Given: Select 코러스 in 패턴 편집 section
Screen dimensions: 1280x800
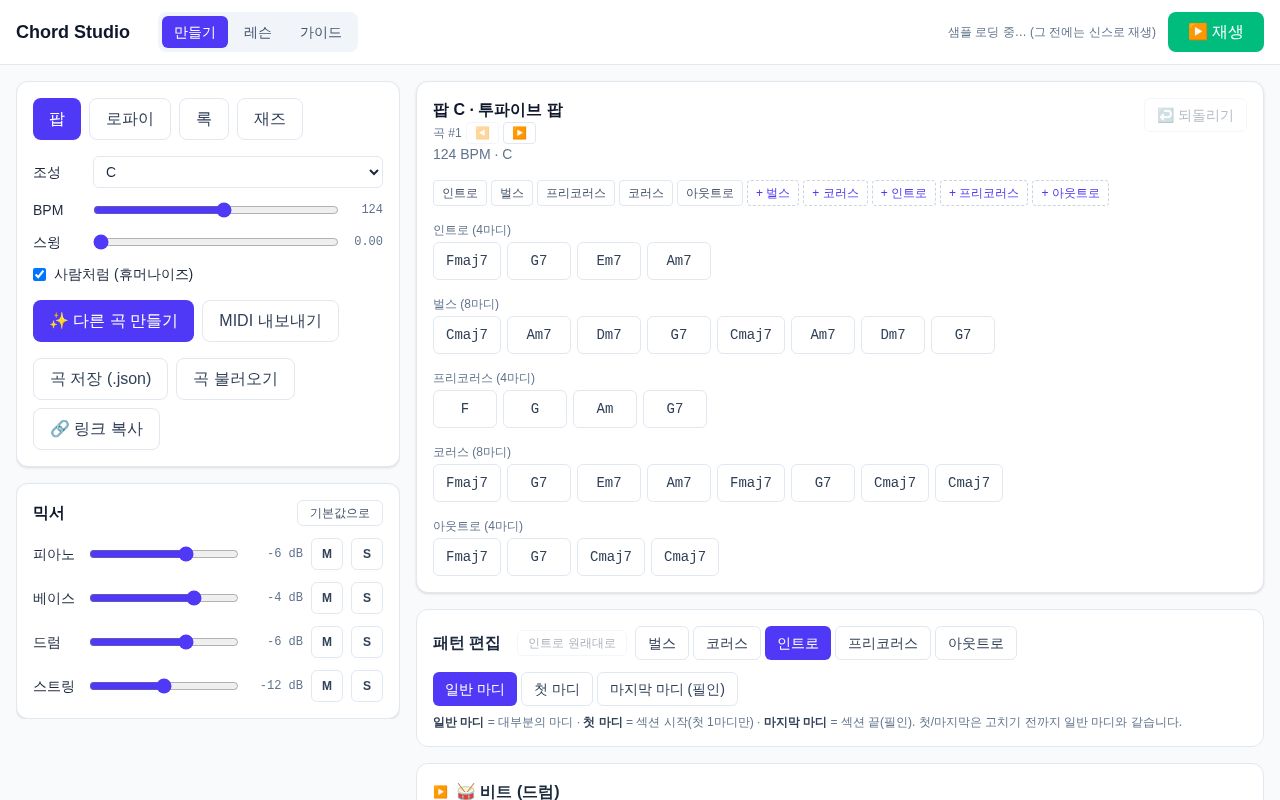Looking at the screenshot, I should click(727, 643).
